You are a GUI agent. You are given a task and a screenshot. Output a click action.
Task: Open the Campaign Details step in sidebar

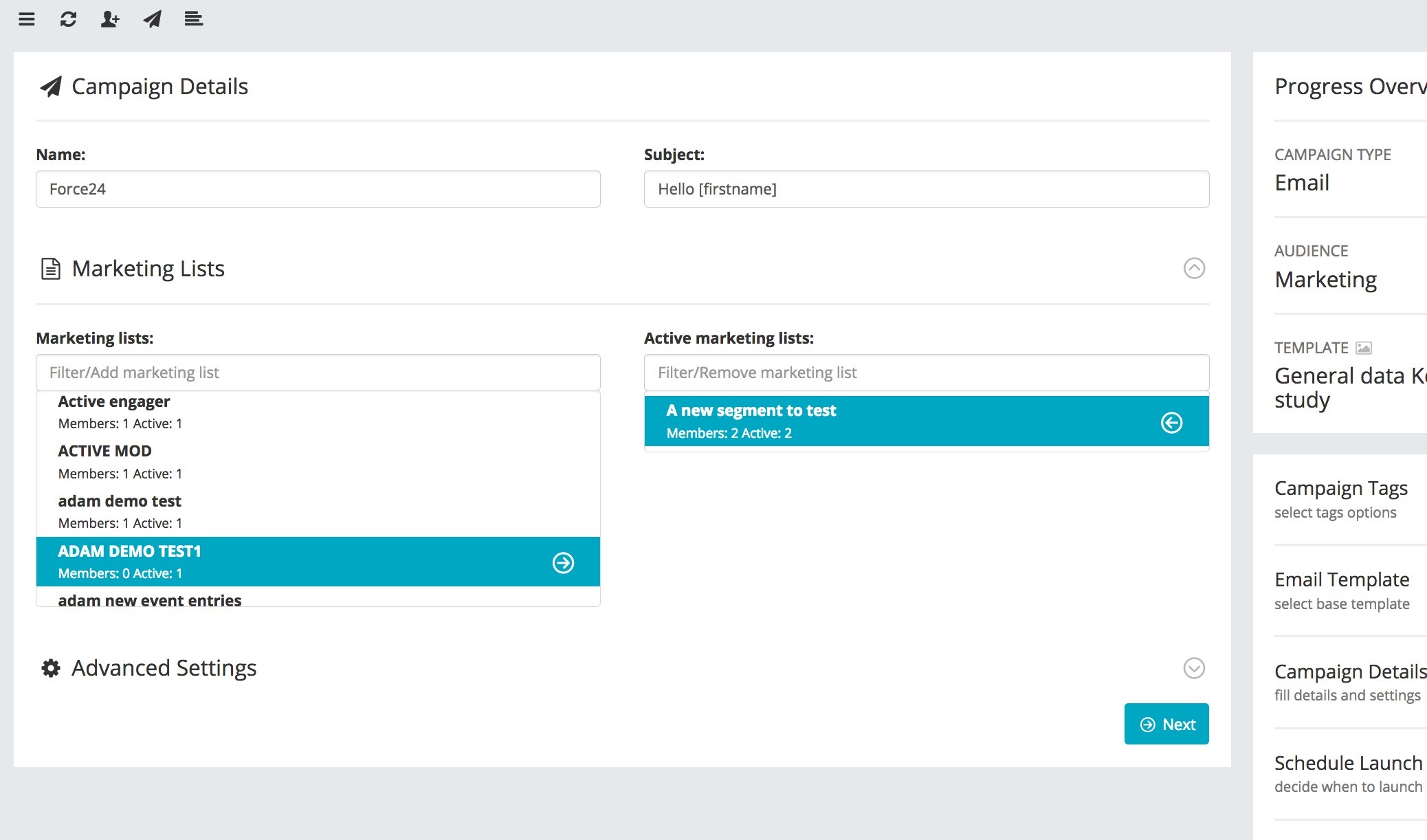pos(1350,682)
